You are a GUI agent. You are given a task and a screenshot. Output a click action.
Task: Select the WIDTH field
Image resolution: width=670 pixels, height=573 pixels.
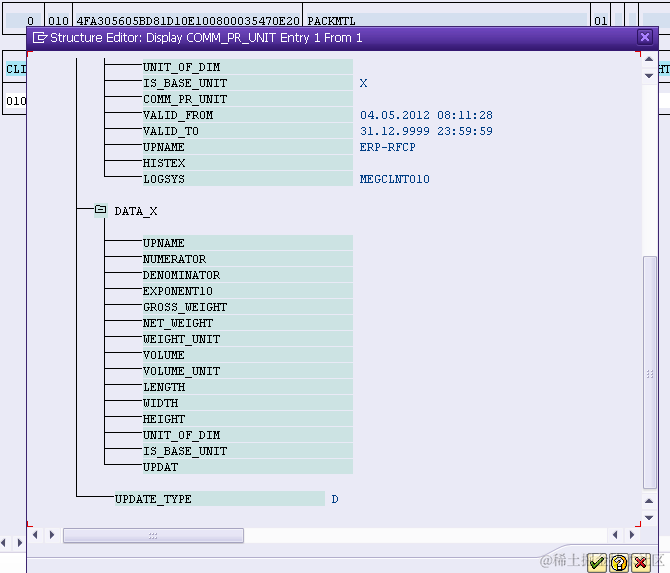tap(248, 403)
